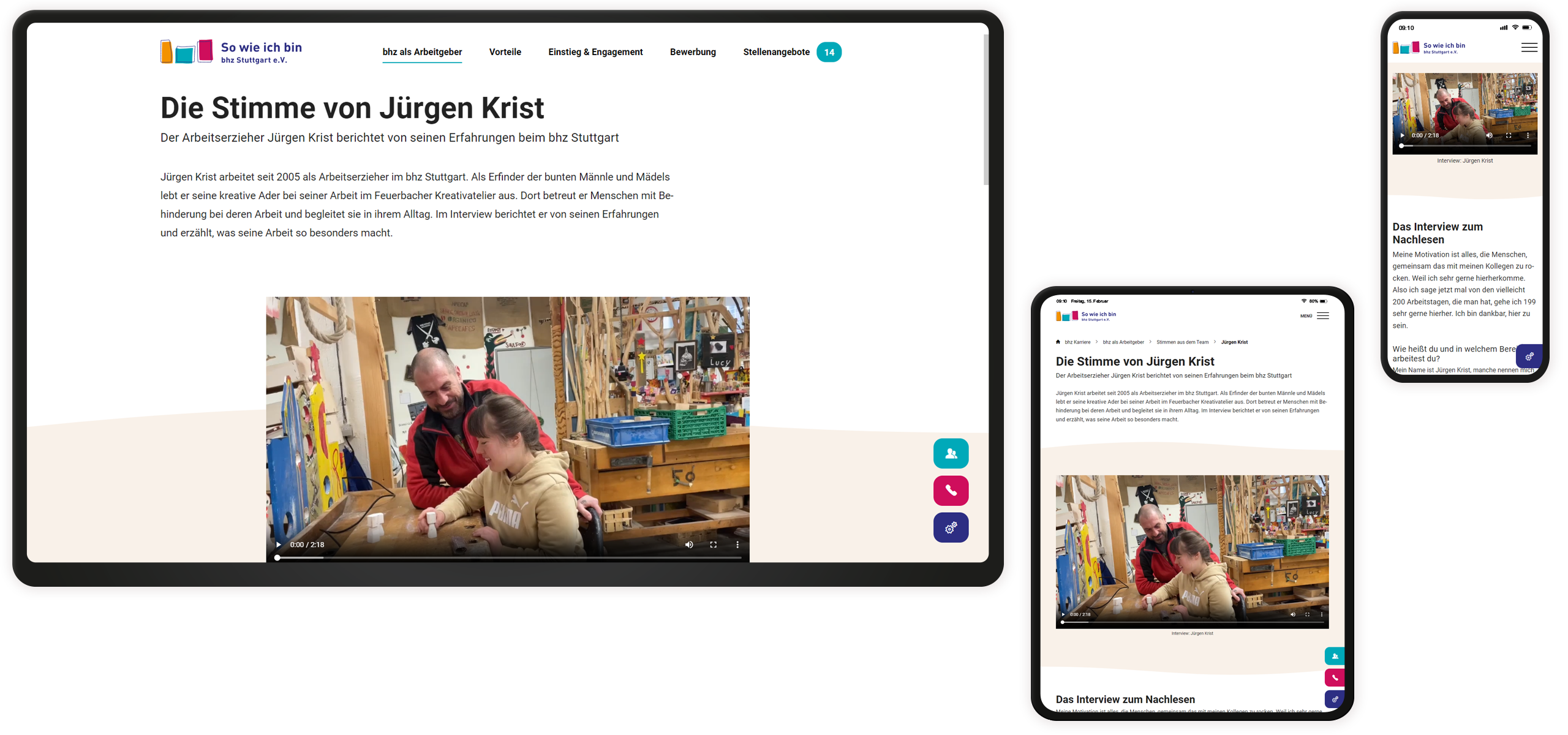
Task: Select the 'Vorteile' navigation item
Action: click(x=505, y=52)
